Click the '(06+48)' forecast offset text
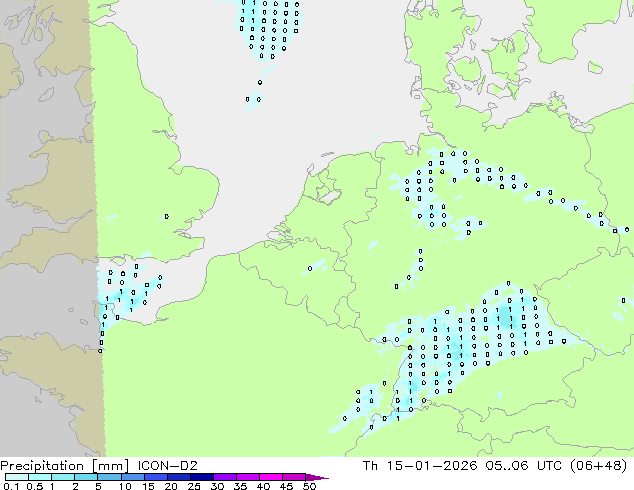 tap(598, 466)
